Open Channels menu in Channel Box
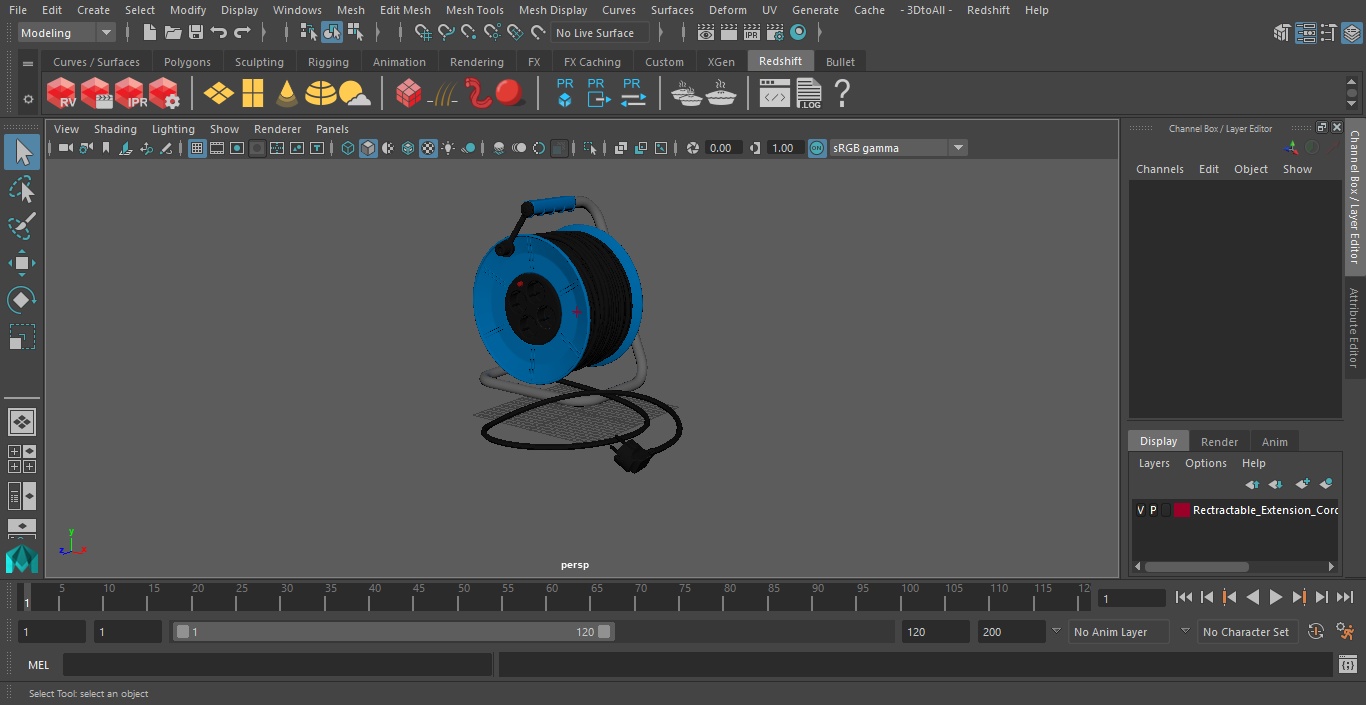 pos(1159,169)
